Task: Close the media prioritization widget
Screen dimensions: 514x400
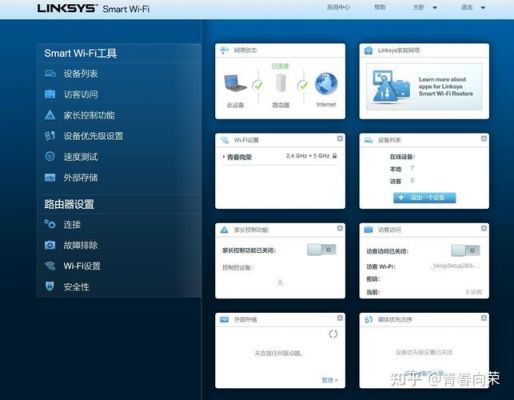Action: [484, 318]
